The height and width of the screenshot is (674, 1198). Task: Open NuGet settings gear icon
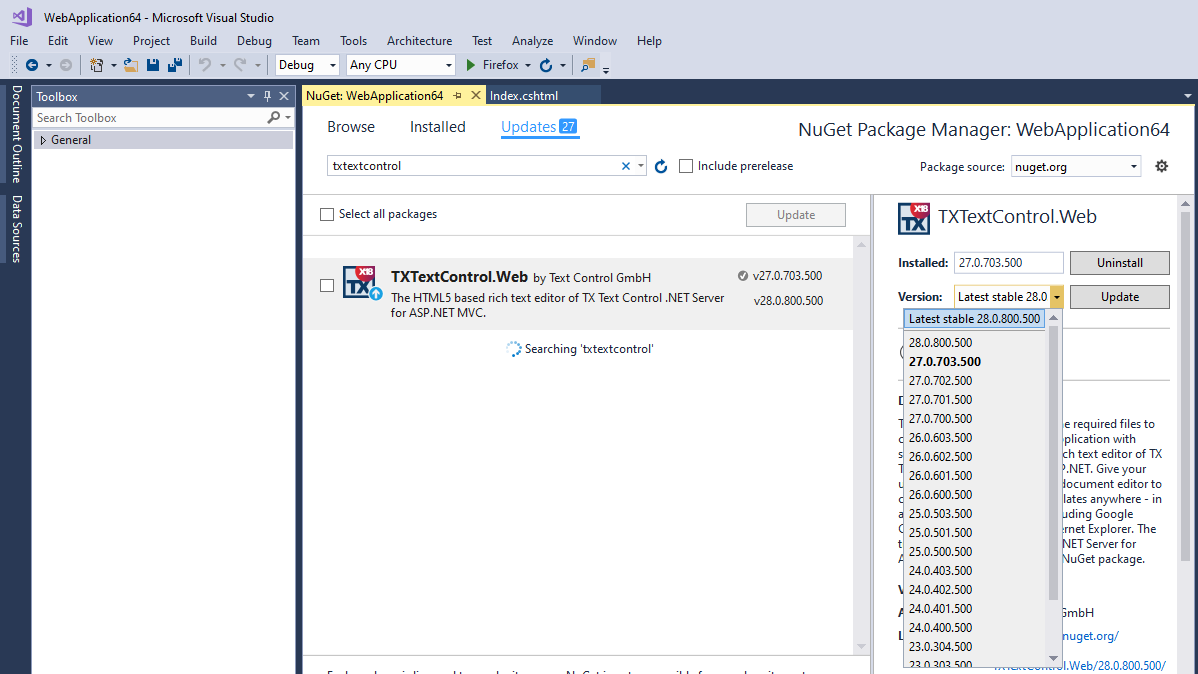coord(1161,166)
